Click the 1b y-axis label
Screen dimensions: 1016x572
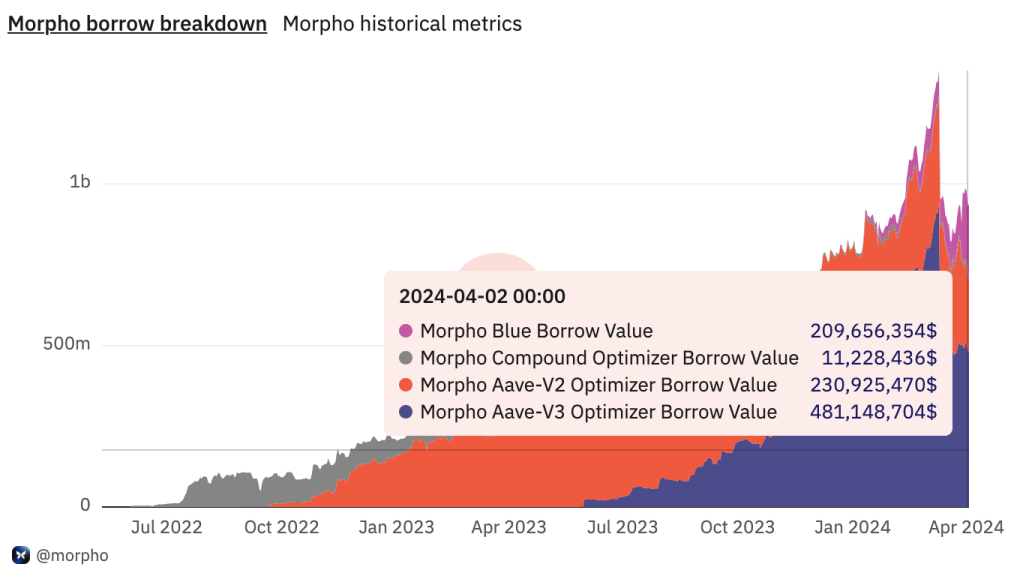(79, 182)
